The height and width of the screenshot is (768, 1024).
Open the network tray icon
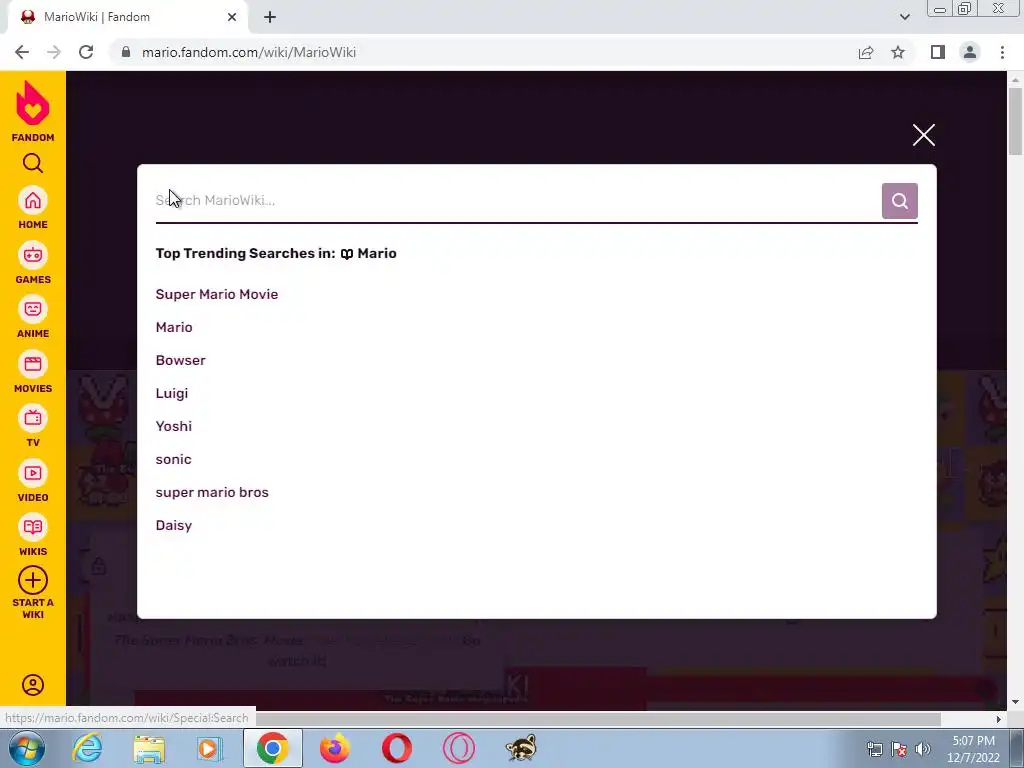pyautogui.click(x=874, y=749)
